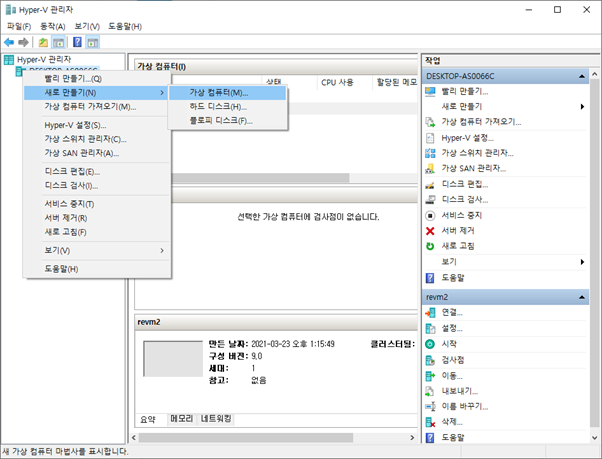
Task: Click the CPU 사용 column header
Action: [344, 83]
